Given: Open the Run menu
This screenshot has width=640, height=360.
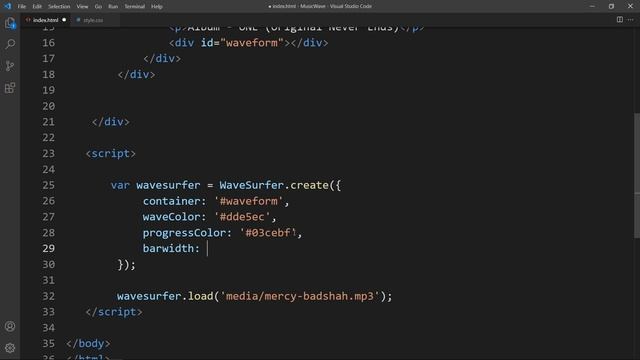Looking at the screenshot, I should 113,7.
